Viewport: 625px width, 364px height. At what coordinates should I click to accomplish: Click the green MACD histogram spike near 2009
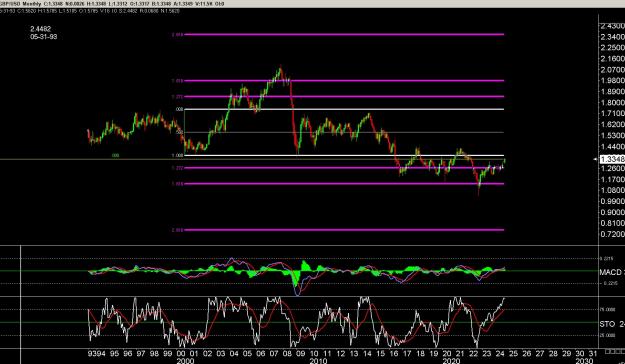point(306,266)
